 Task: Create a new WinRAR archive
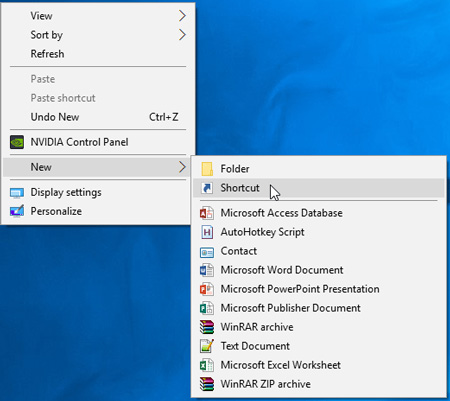(x=319, y=327)
